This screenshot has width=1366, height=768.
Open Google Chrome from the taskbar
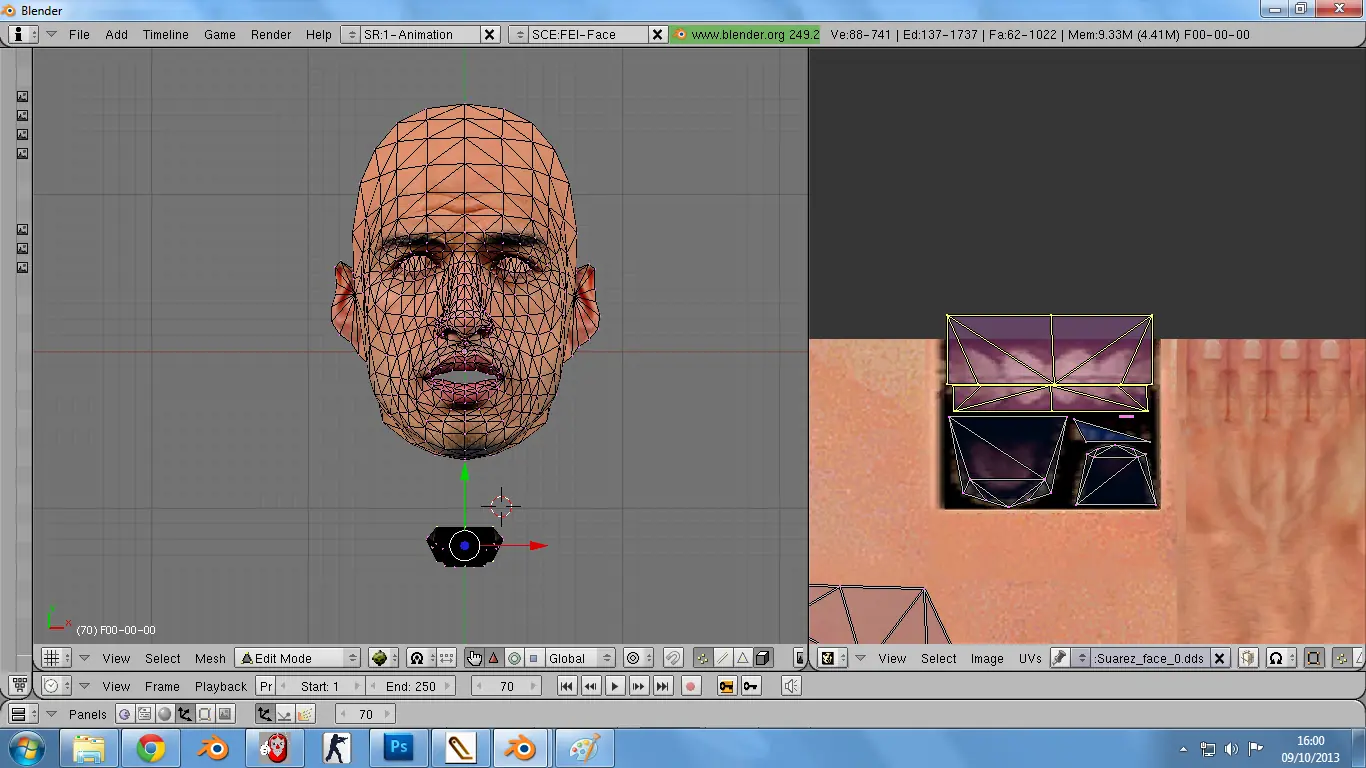151,748
